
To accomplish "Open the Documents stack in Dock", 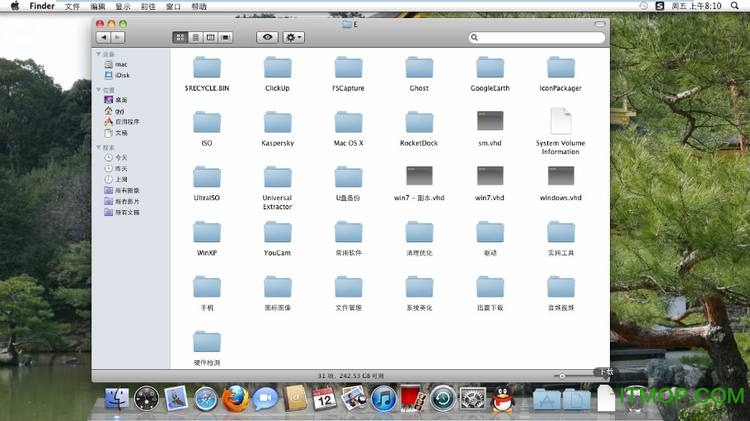I will point(576,399).
